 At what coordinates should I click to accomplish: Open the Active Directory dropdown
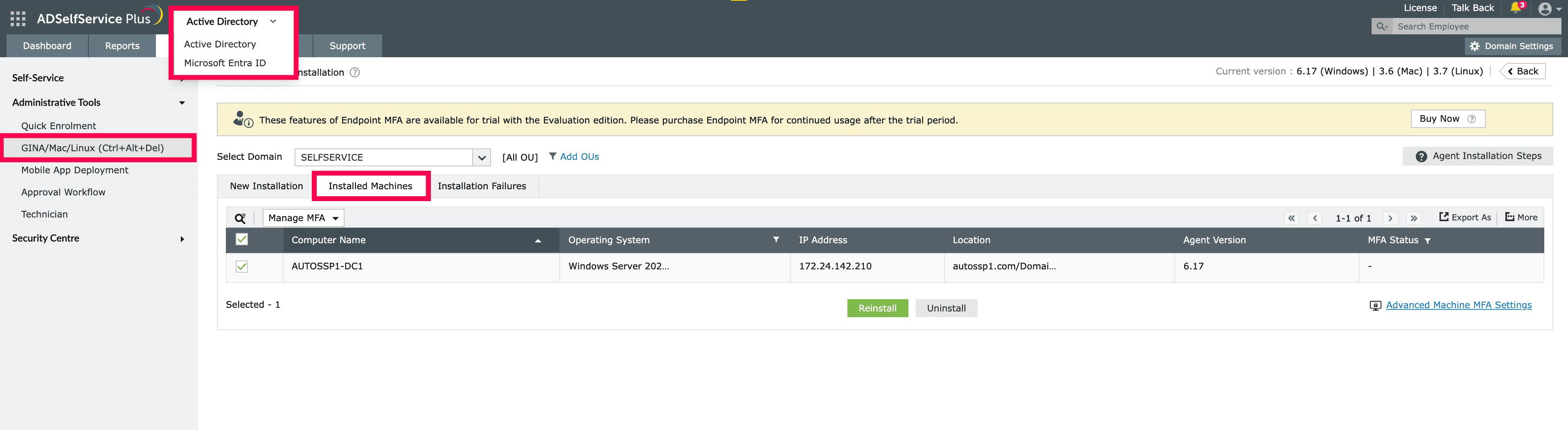tap(231, 21)
